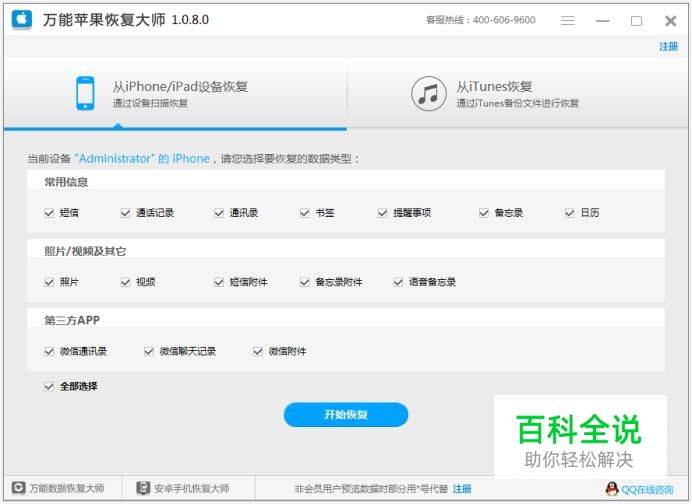
Task: Click the 注册 link in bottom status bar
Action: pos(462,489)
